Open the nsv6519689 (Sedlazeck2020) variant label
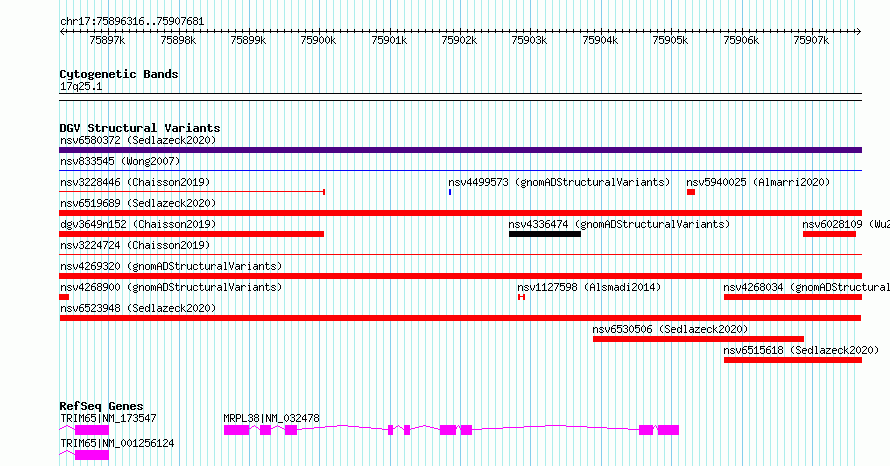Viewport: 890px width, 466px height. (138, 203)
